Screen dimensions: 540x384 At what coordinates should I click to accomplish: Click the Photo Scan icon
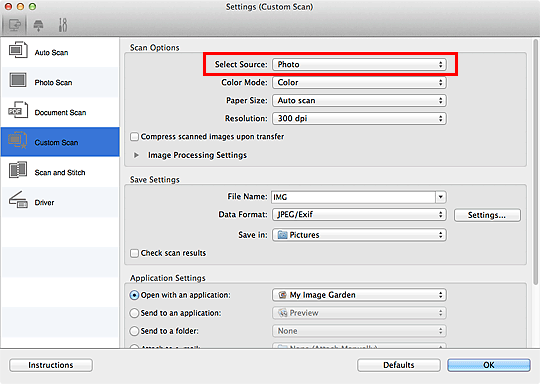click(18, 80)
